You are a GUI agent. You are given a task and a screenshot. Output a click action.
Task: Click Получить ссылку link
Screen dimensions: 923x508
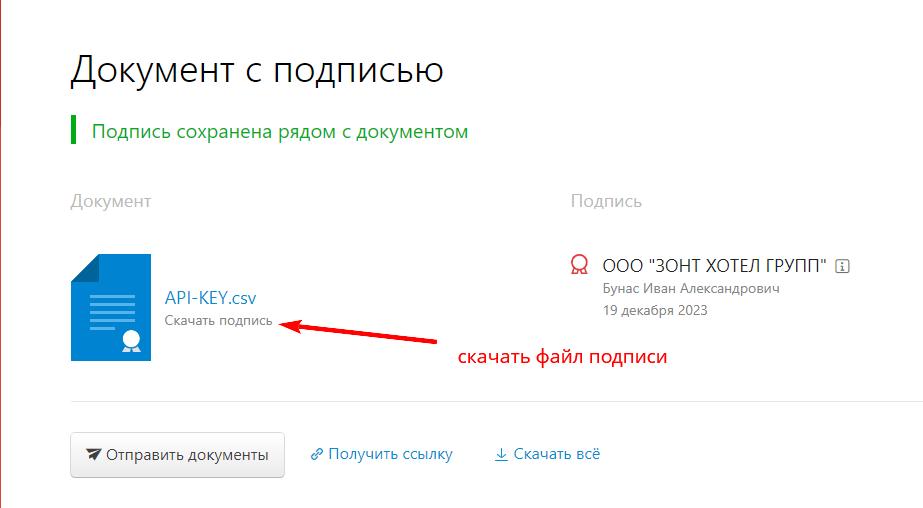pos(390,454)
